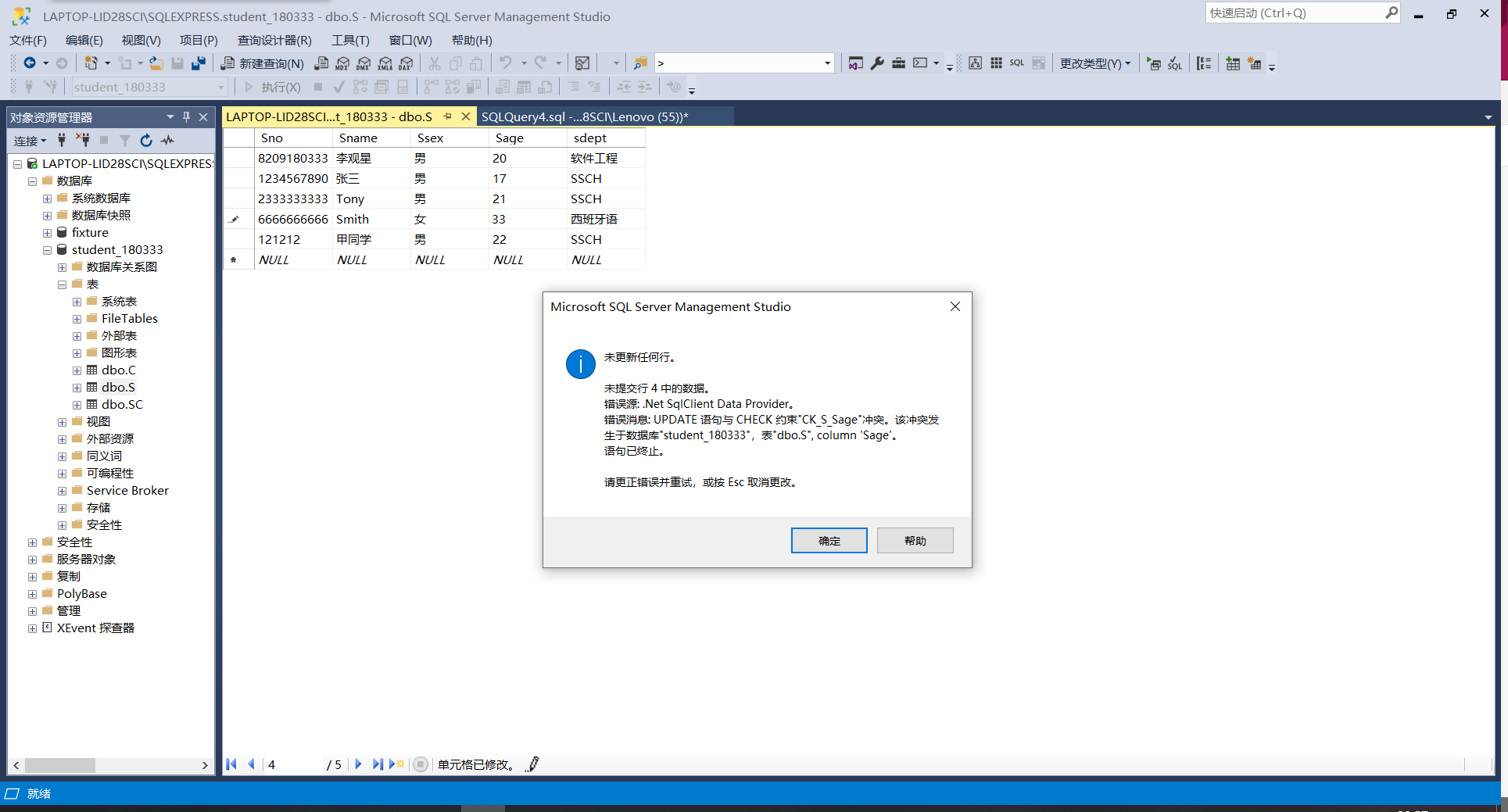Collapse the 表 folder node
This screenshot has width=1508, height=812.
pos(62,284)
